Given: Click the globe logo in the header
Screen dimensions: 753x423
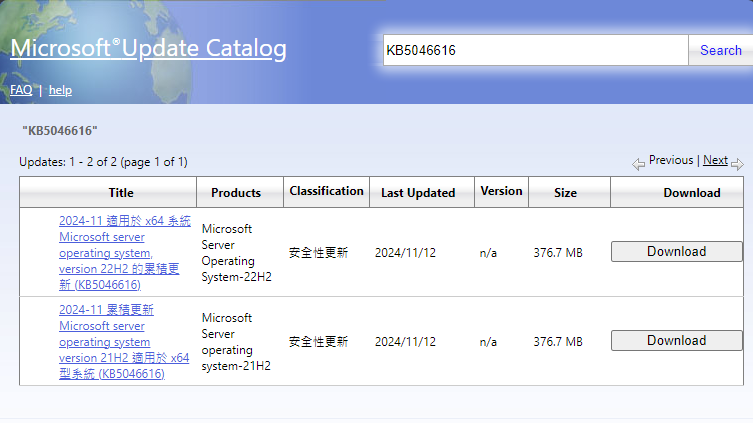Looking at the screenshot, I should coord(60,40).
